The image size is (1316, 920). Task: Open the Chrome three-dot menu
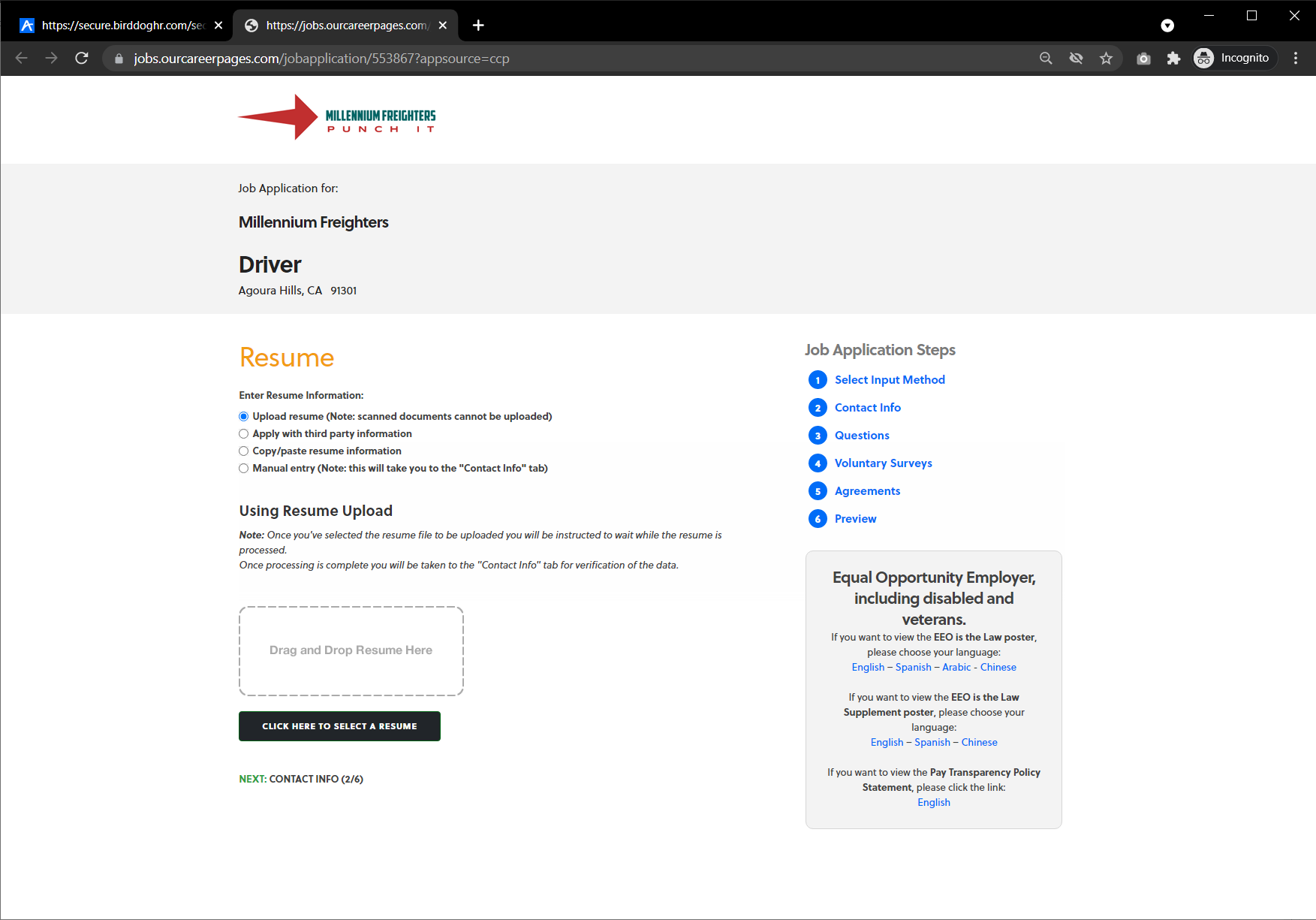1295,58
